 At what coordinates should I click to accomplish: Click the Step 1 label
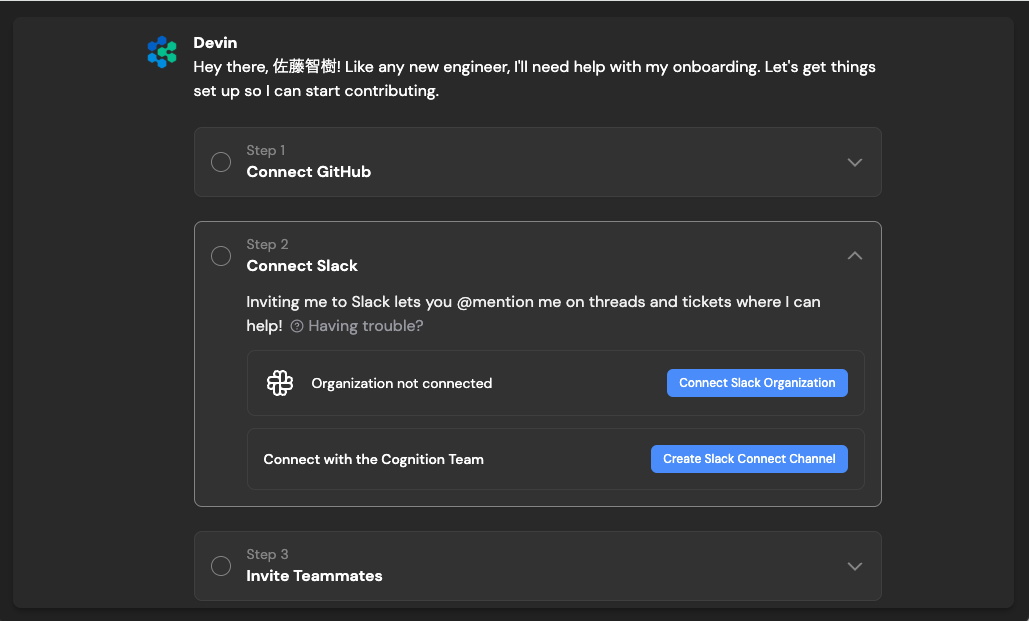[266, 150]
